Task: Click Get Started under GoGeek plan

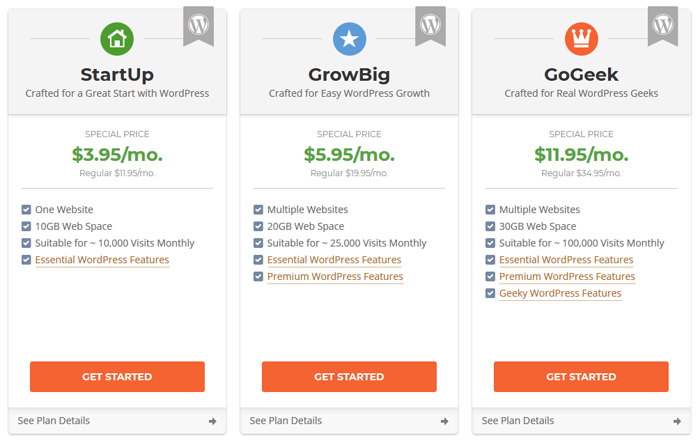Action: [581, 377]
